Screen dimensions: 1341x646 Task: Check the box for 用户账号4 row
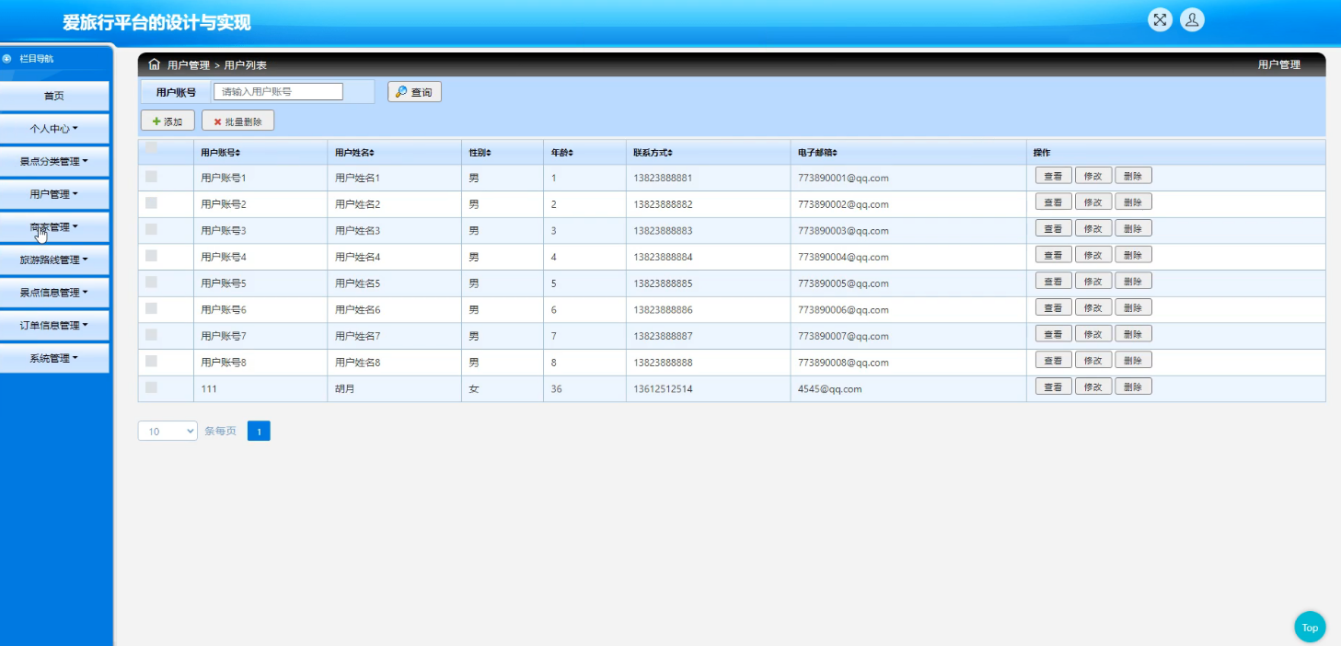point(152,255)
